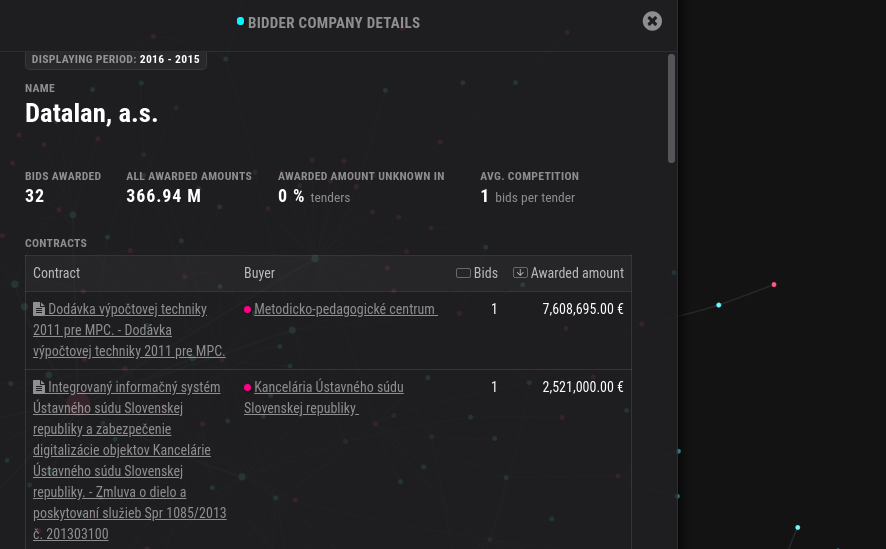Click the 7,608,695.00 € awarded amount cell
Image resolution: width=886 pixels, height=549 pixels.
click(x=583, y=309)
